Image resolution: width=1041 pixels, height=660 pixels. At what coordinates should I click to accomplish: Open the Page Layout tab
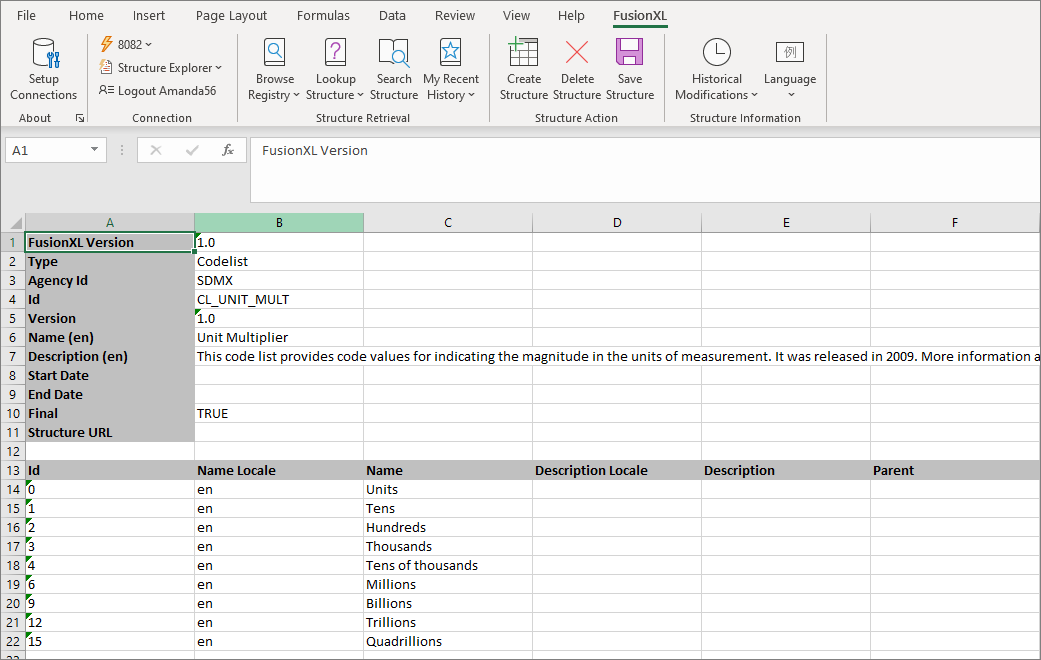click(x=231, y=16)
